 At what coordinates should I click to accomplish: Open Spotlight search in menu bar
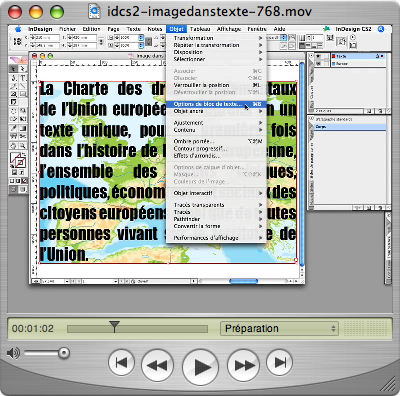point(381,29)
